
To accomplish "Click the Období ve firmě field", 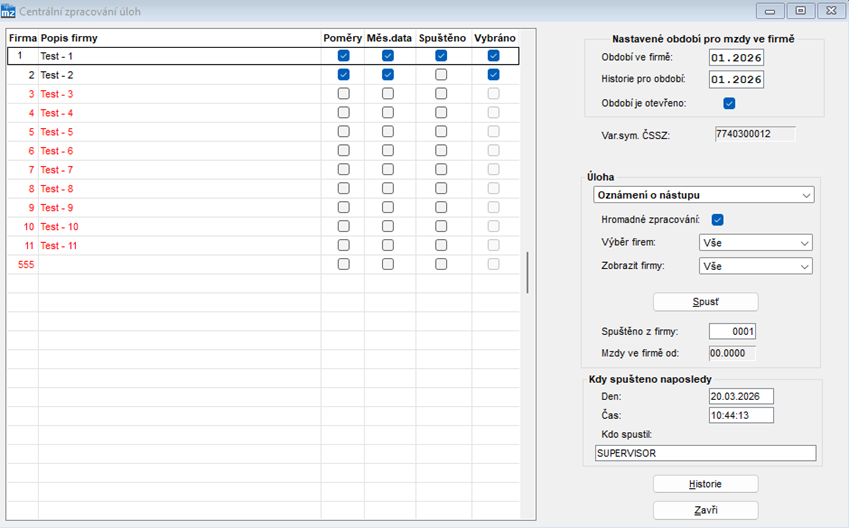I will (736, 57).
